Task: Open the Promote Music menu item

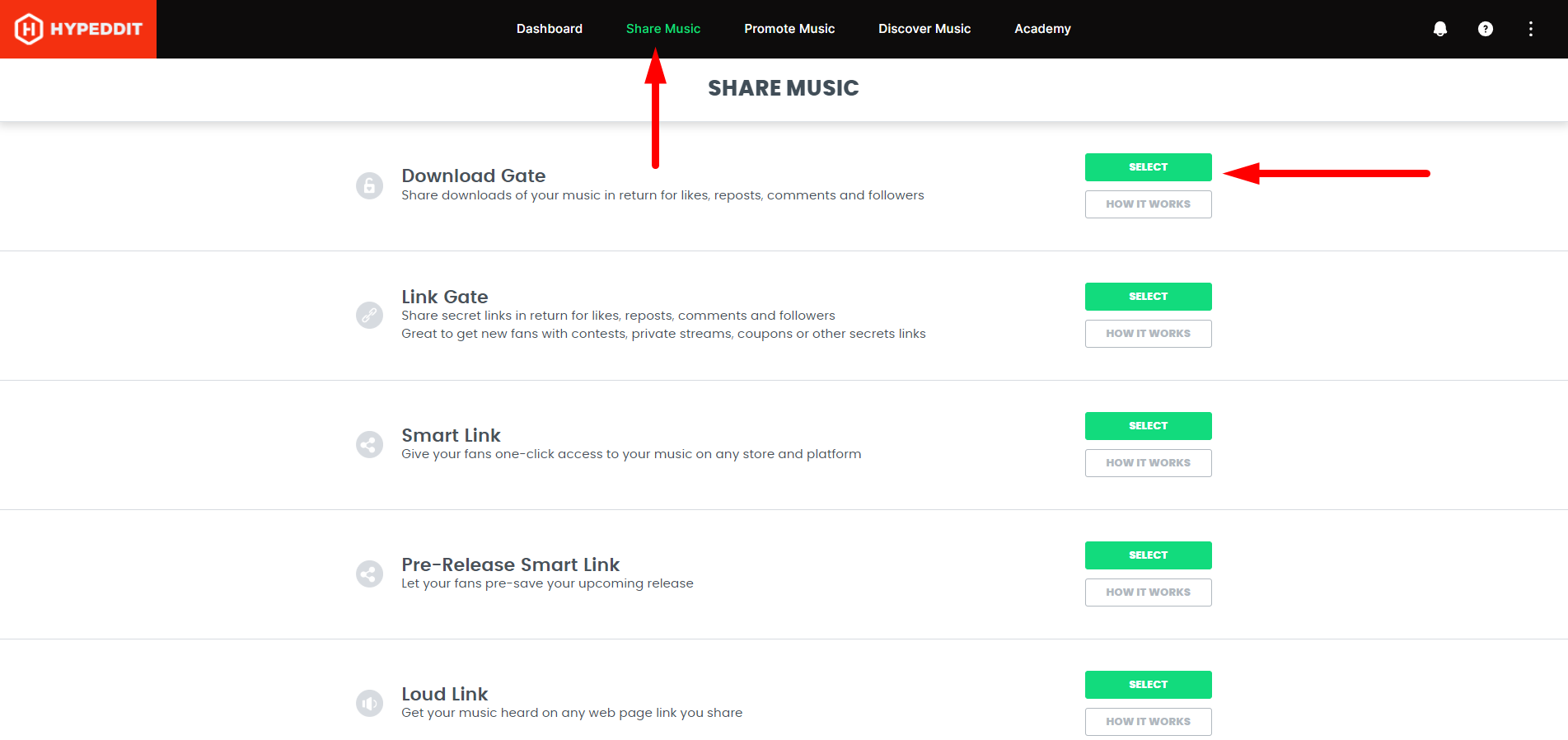Action: tap(789, 29)
